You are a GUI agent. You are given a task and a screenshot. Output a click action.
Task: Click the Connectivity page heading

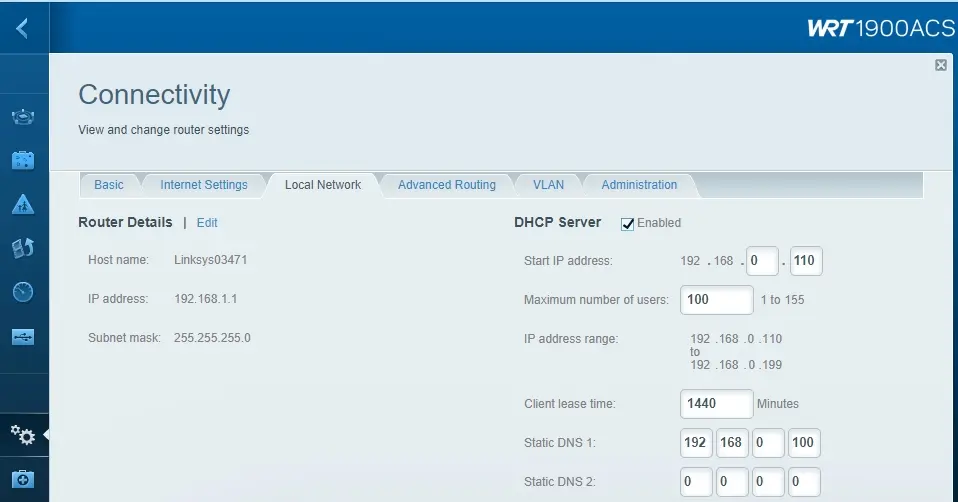point(154,95)
